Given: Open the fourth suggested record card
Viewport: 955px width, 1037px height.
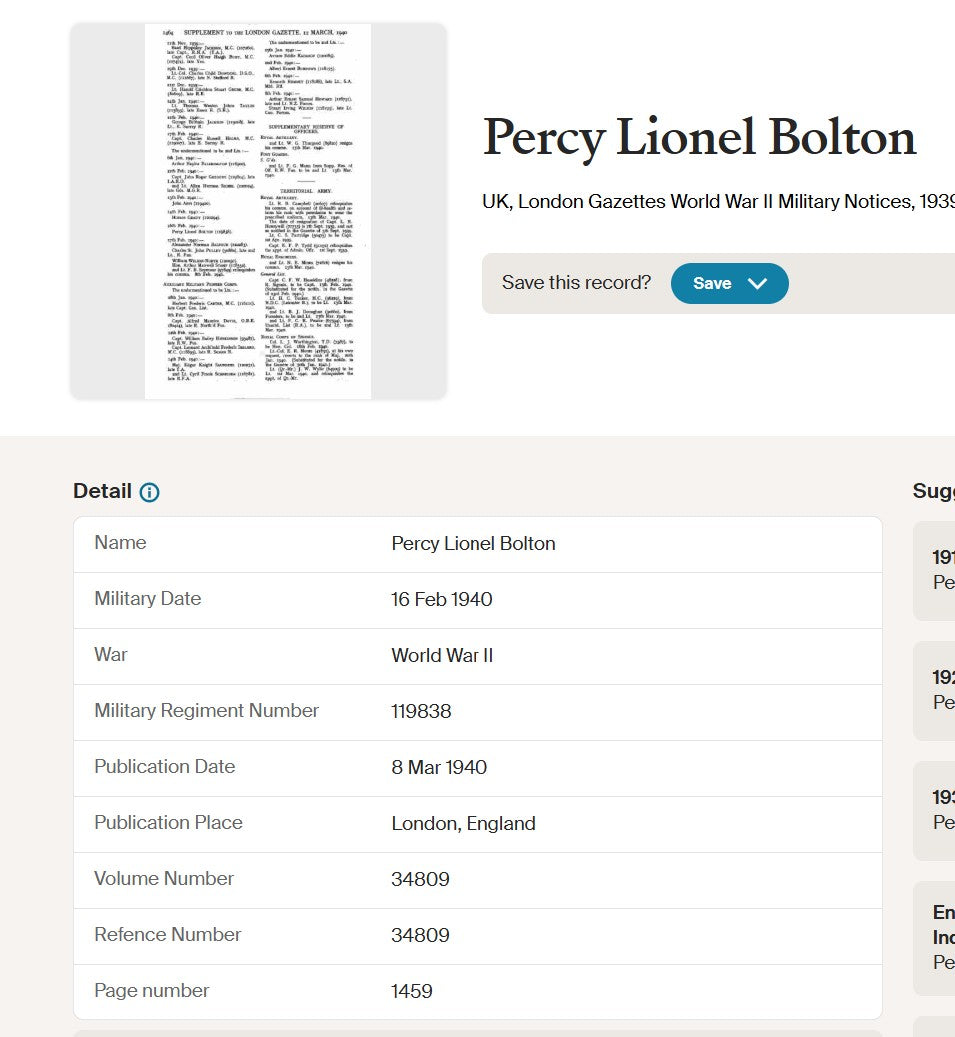Looking at the screenshot, I should tap(934, 938).
